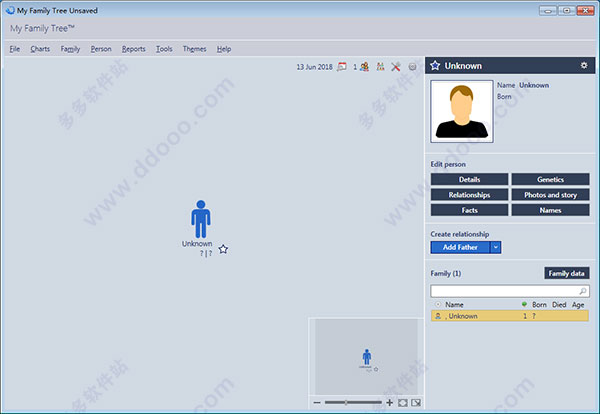Expand the Add Father dropdown arrow
600x414 pixels.
[495, 247]
